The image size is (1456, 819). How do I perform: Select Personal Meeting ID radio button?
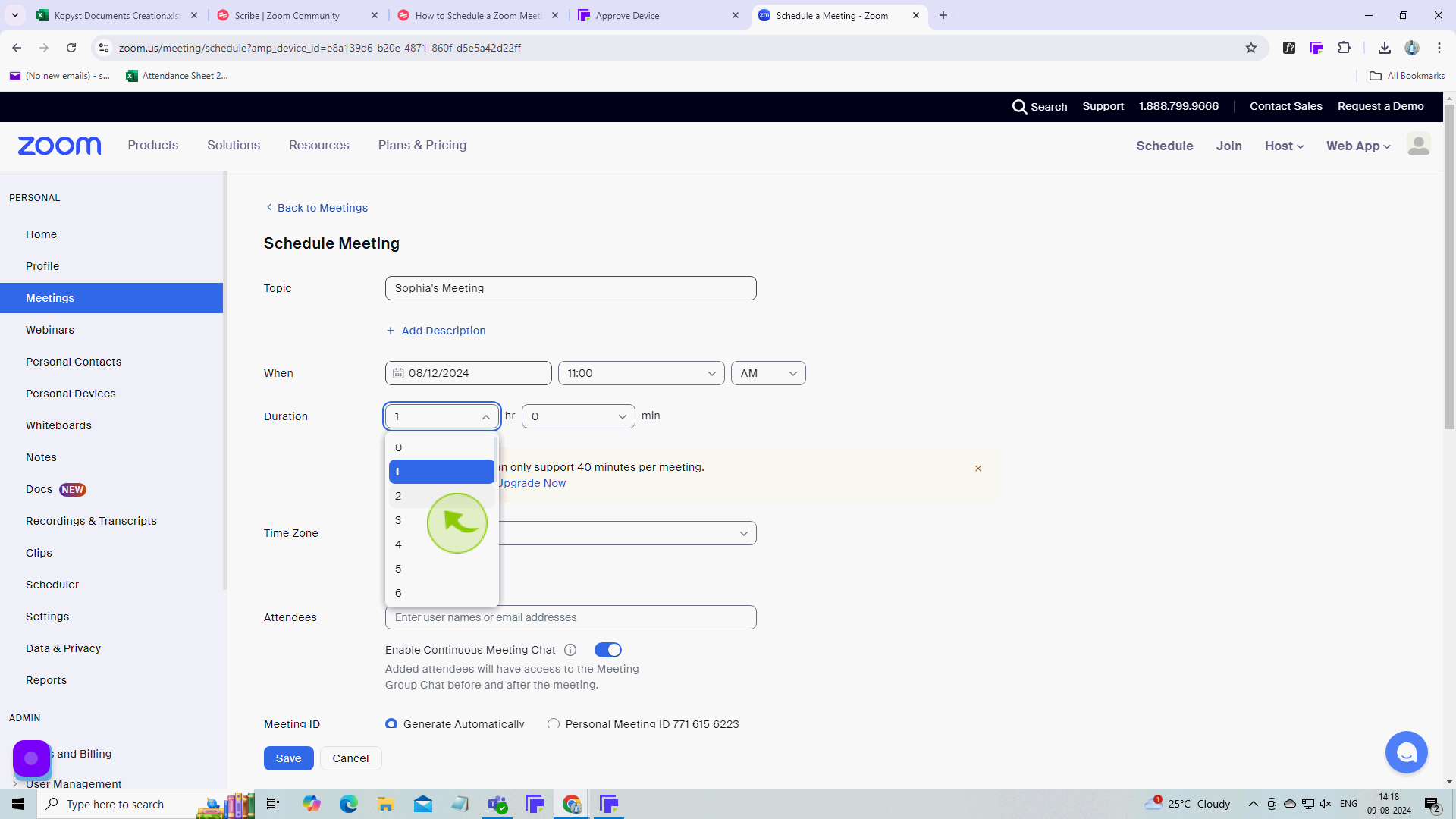(554, 724)
